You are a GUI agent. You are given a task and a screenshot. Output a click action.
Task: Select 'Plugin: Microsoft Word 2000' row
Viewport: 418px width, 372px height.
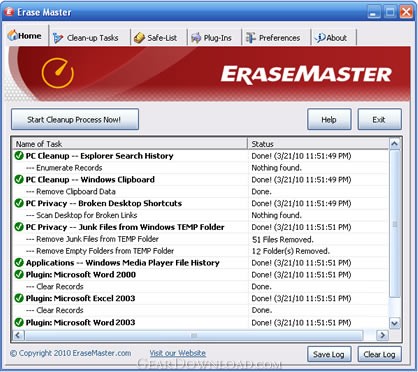(200, 274)
